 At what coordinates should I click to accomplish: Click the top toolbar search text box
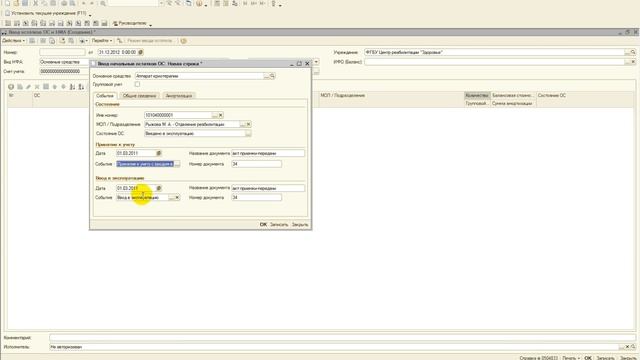[133, 3]
